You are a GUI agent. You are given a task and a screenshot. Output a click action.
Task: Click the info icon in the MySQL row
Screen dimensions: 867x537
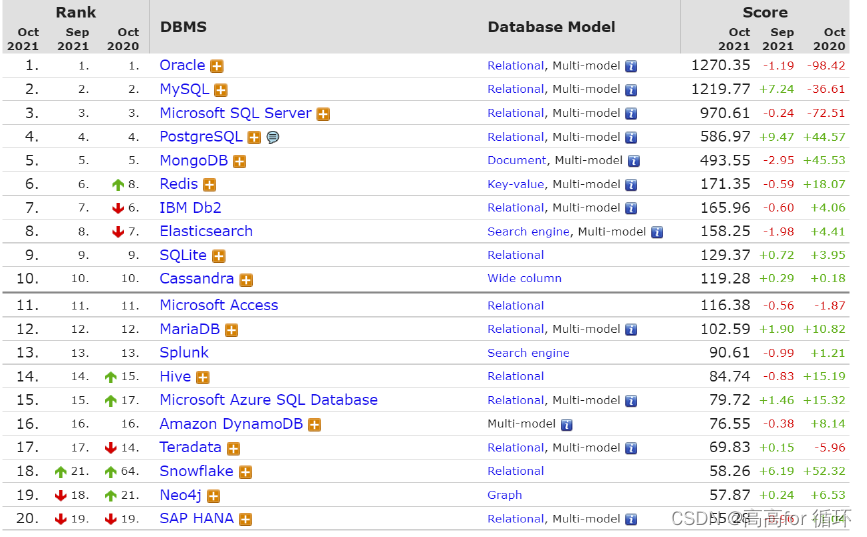[631, 90]
